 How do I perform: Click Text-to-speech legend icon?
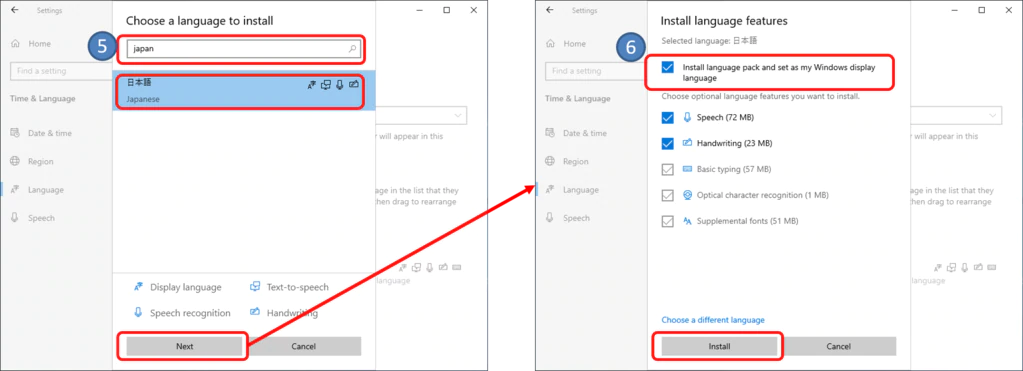pos(255,287)
